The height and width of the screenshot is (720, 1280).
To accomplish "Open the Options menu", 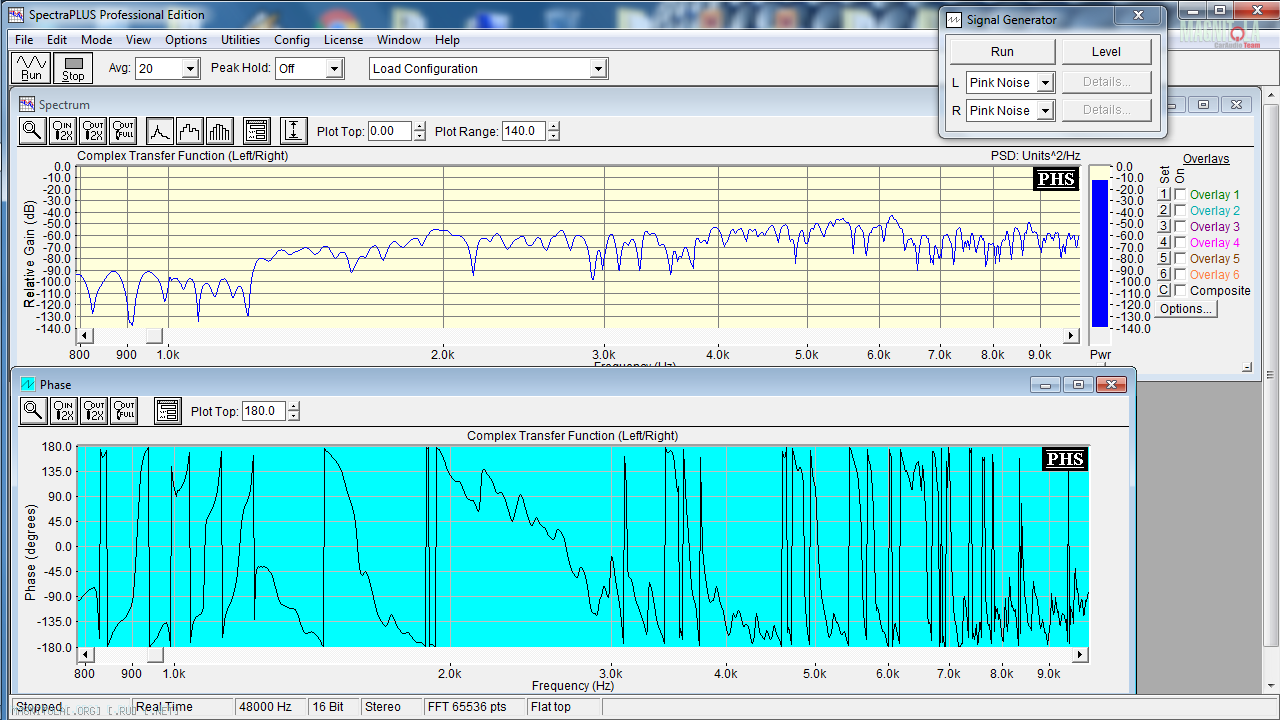I will pyautogui.click(x=186, y=40).
